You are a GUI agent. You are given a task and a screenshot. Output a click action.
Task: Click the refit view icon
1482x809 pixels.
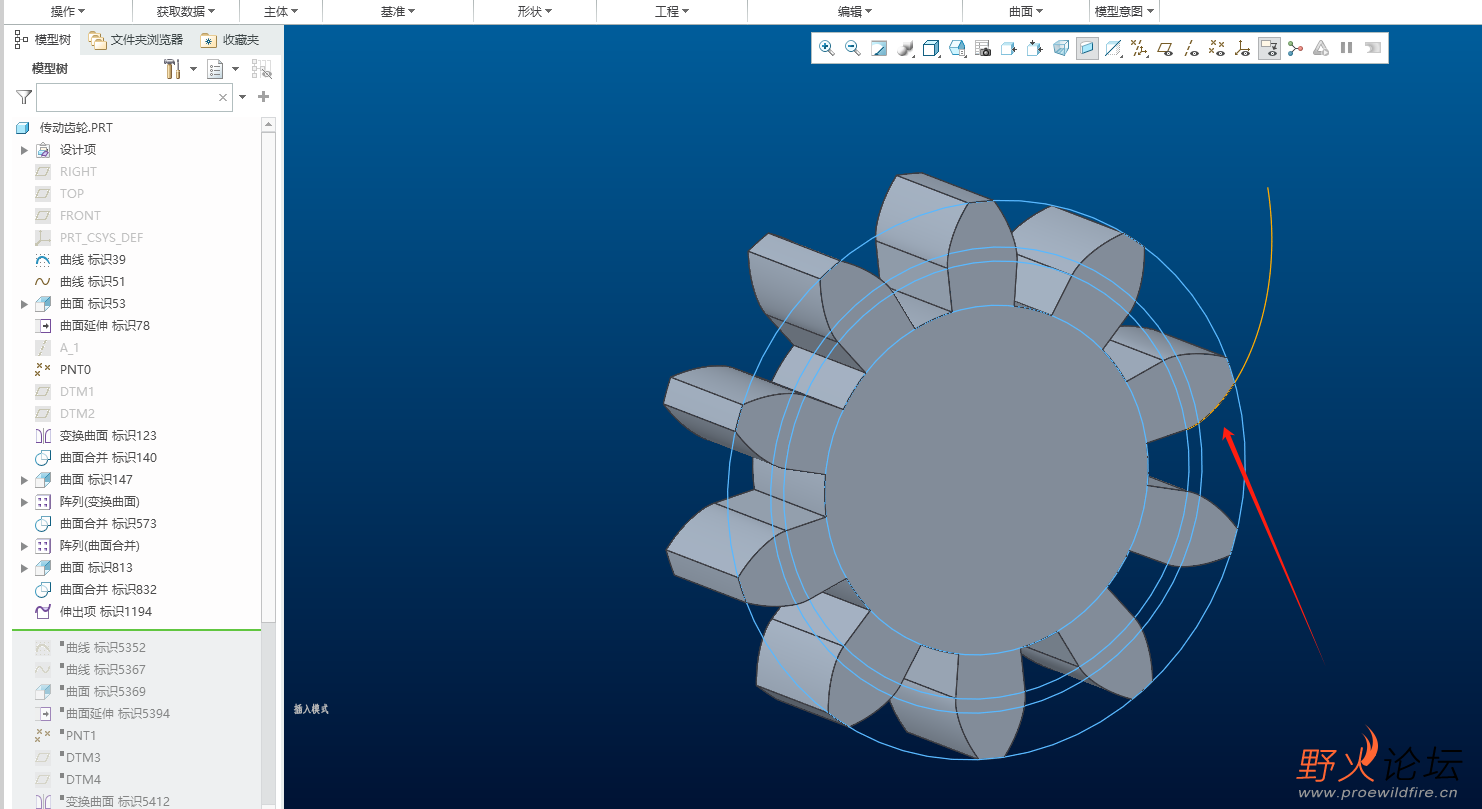pos(879,48)
